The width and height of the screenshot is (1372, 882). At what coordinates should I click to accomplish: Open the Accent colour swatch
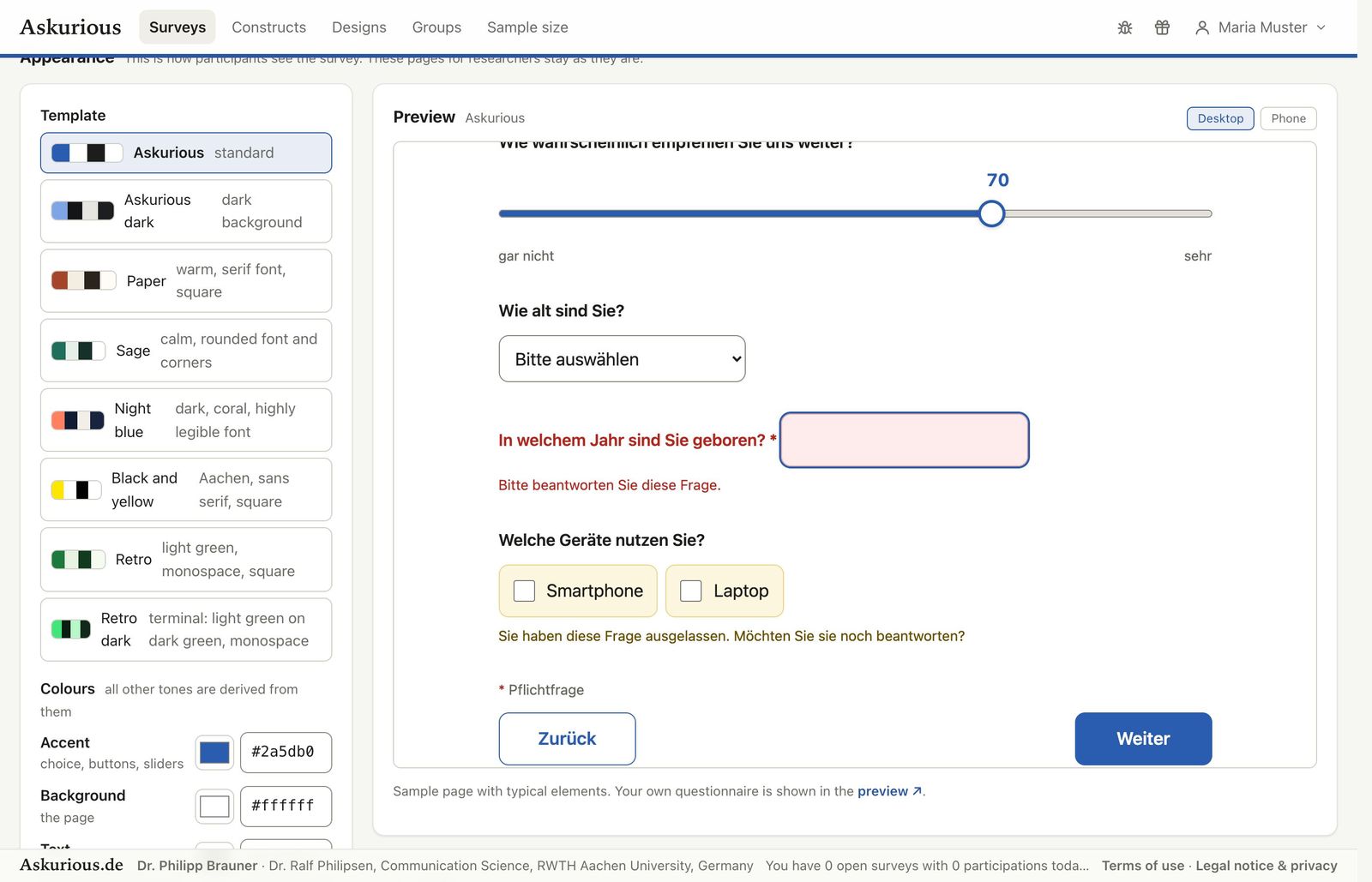(x=214, y=753)
